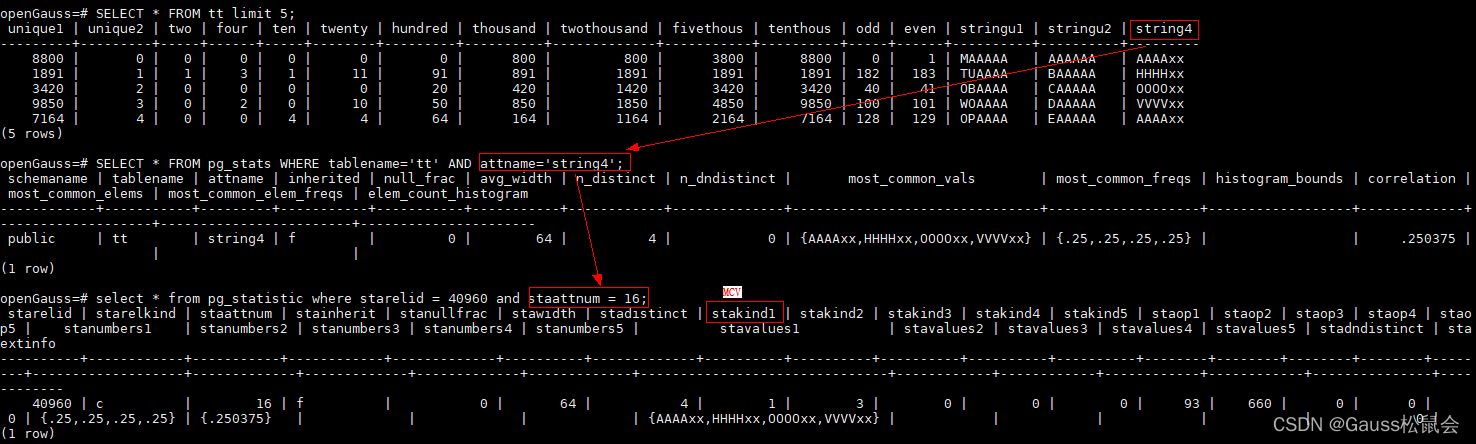The width and height of the screenshot is (1476, 444).
Task: Click the unique1 column header
Action: pyautogui.click(x=37, y=29)
